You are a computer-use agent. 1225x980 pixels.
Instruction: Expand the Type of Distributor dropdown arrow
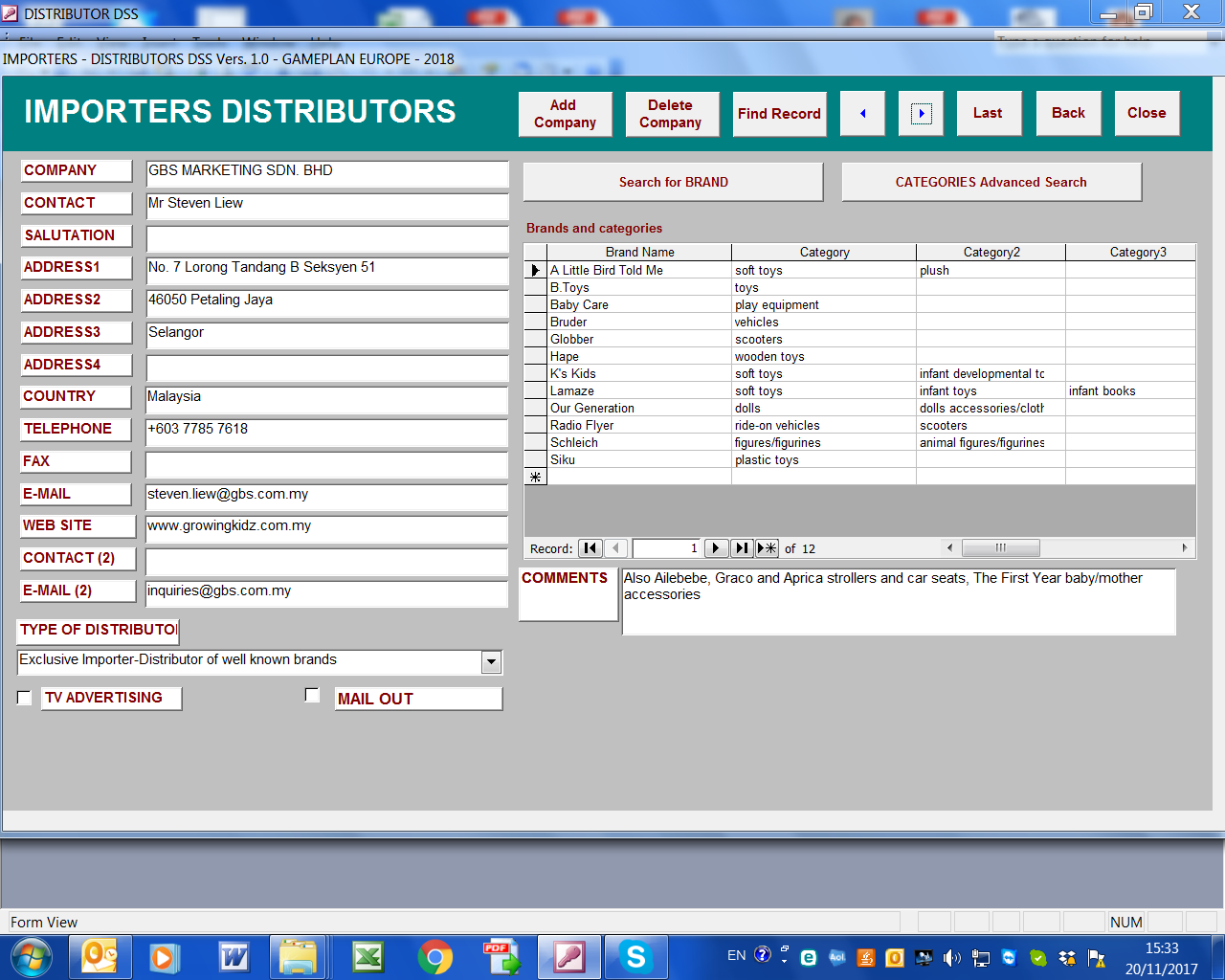(x=491, y=661)
